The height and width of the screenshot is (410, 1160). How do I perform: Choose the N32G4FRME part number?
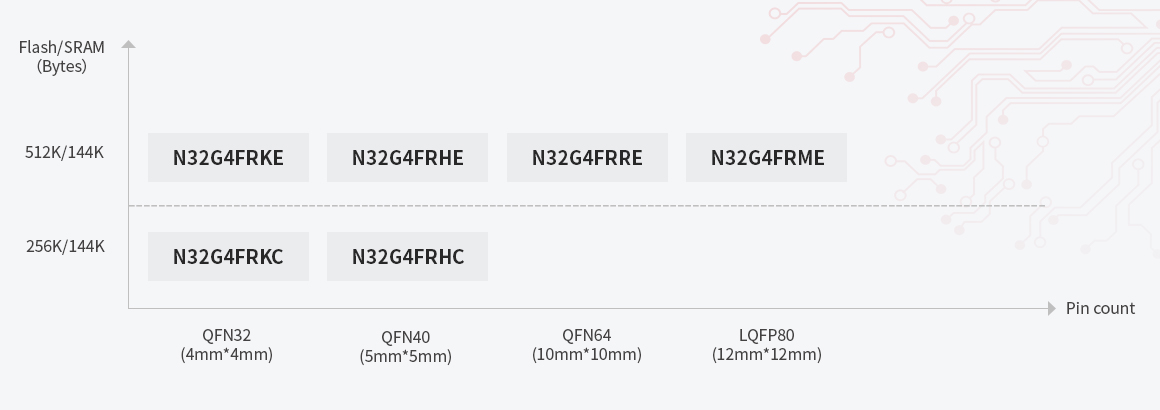[766, 158]
